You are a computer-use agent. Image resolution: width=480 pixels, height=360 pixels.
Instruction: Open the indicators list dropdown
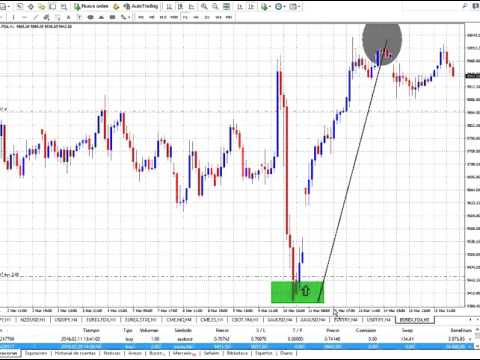[266, 6]
